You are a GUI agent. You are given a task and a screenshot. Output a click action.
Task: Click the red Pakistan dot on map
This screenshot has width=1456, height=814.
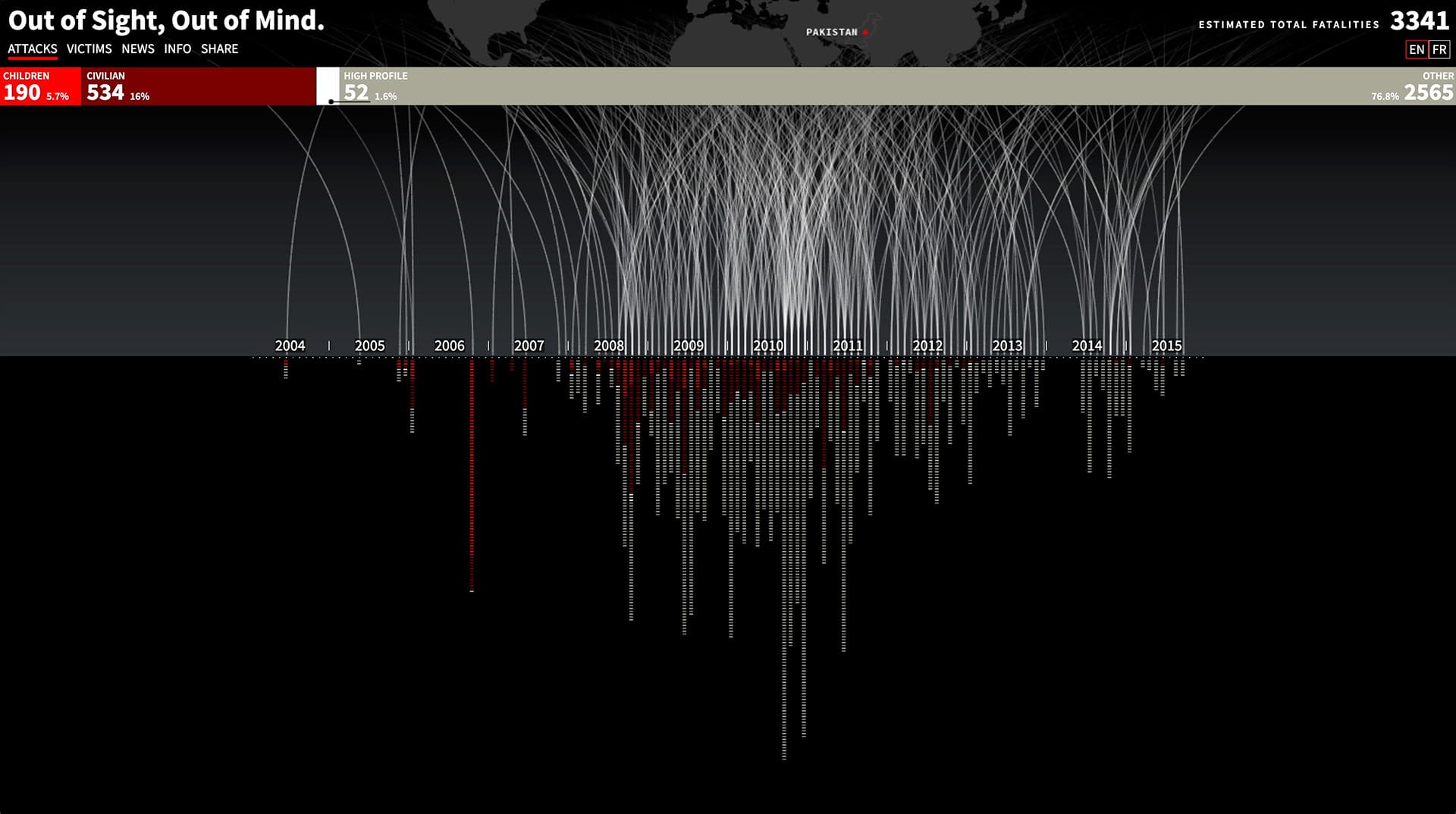[865, 33]
